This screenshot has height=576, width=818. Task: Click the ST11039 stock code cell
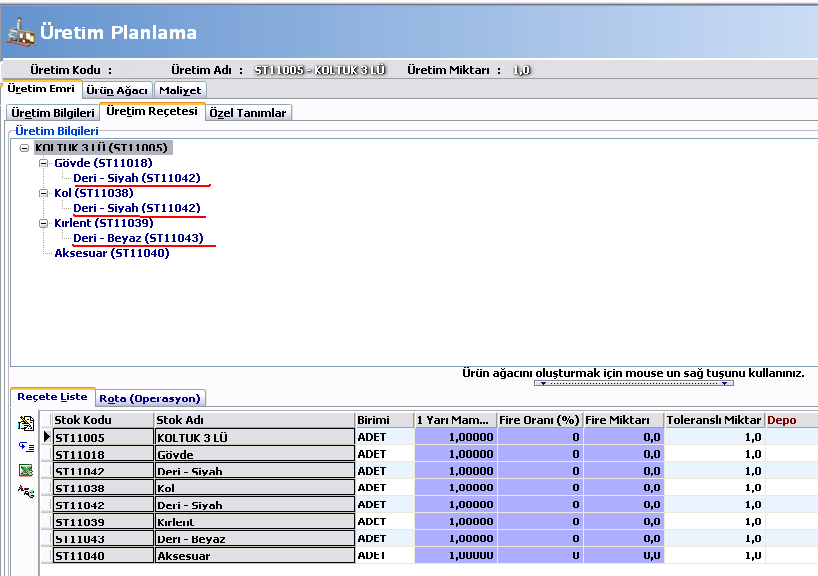103,522
